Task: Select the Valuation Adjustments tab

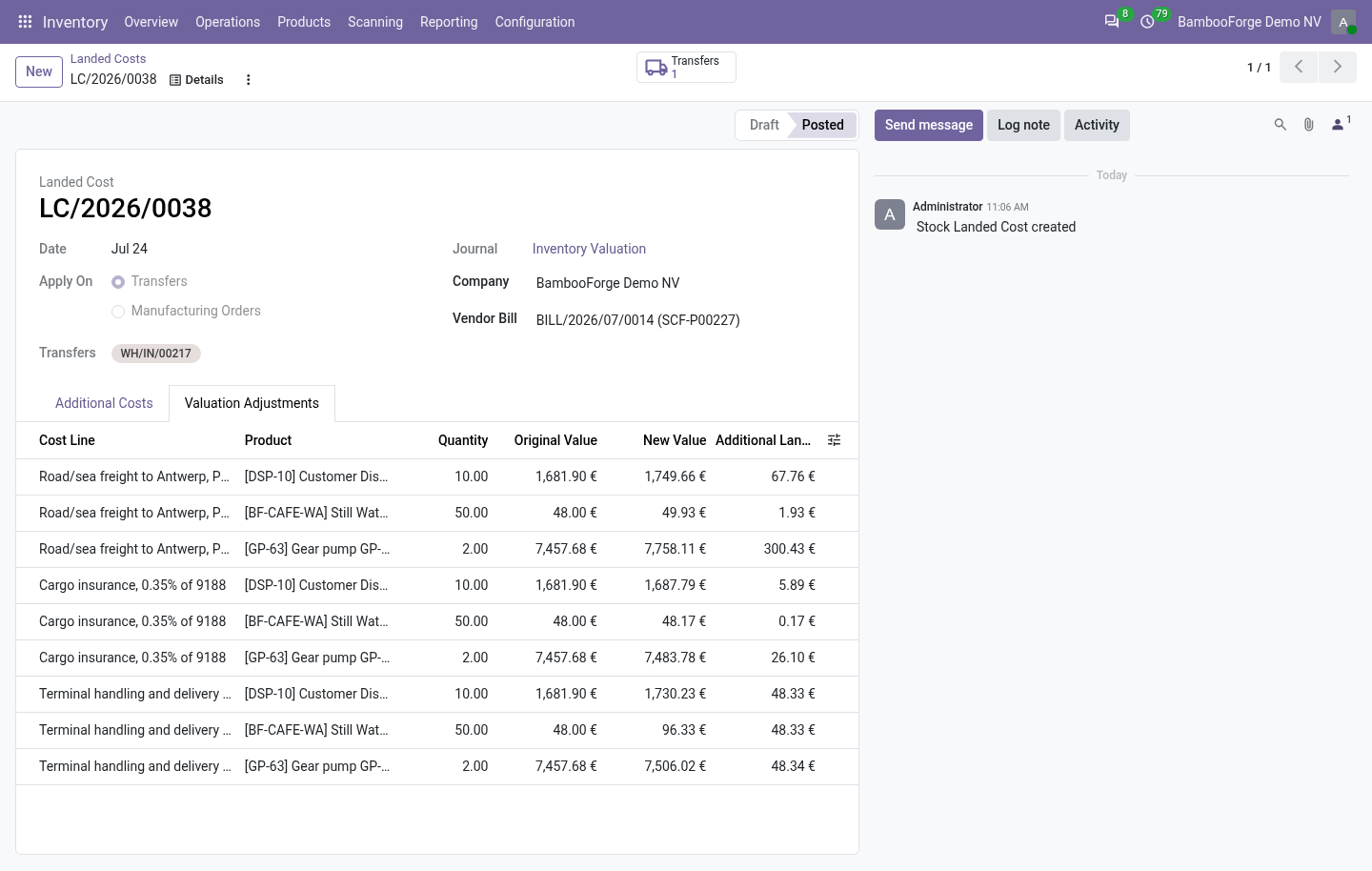Action: click(x=252, y=403)
